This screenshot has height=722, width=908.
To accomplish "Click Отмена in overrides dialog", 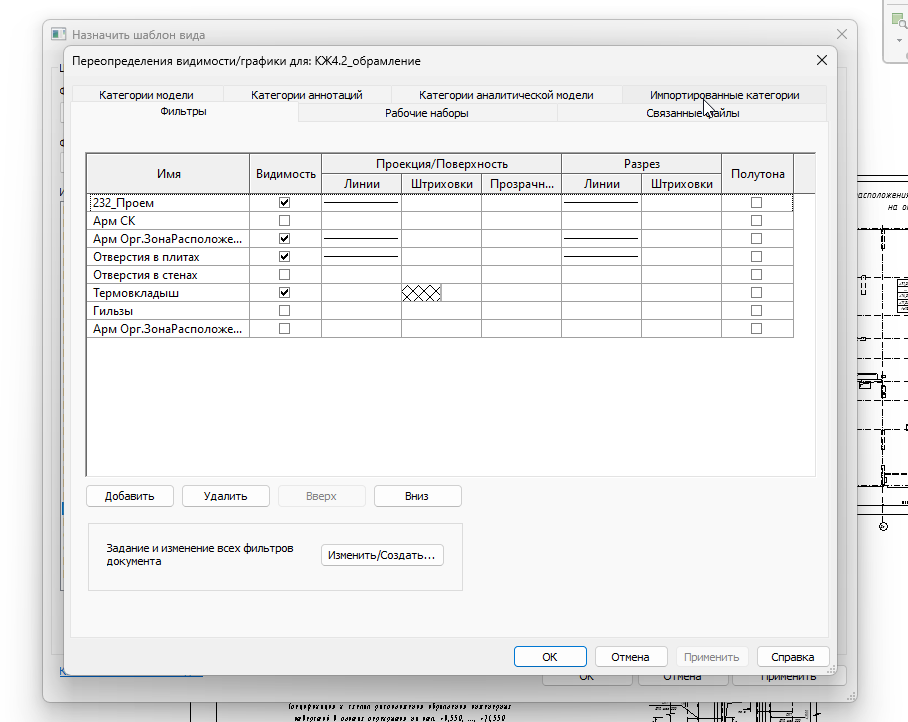I will tap(631, 657).
